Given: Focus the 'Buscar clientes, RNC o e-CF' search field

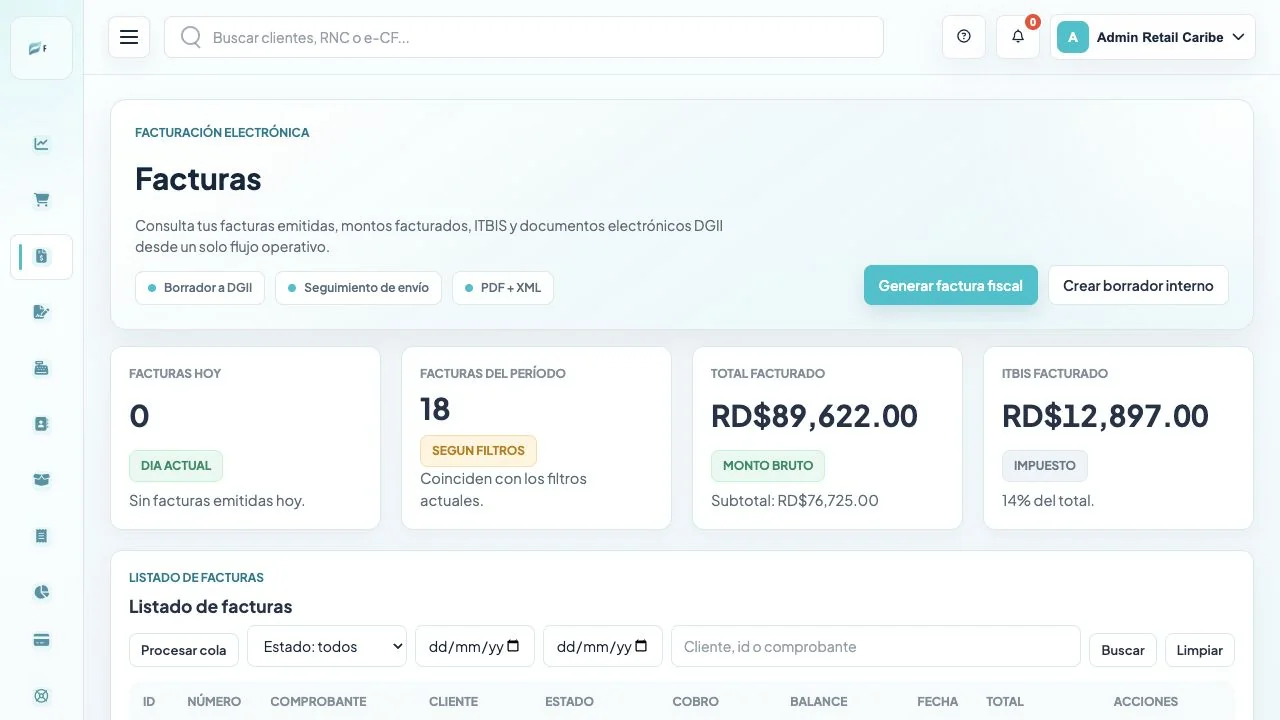Looking at the screenshot, I should [524, 37].
